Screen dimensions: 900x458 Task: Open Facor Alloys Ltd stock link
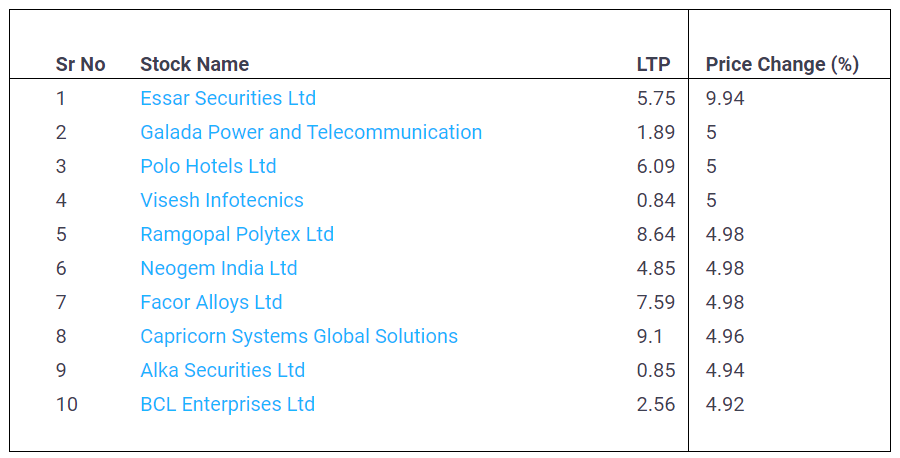click(211, 302)
